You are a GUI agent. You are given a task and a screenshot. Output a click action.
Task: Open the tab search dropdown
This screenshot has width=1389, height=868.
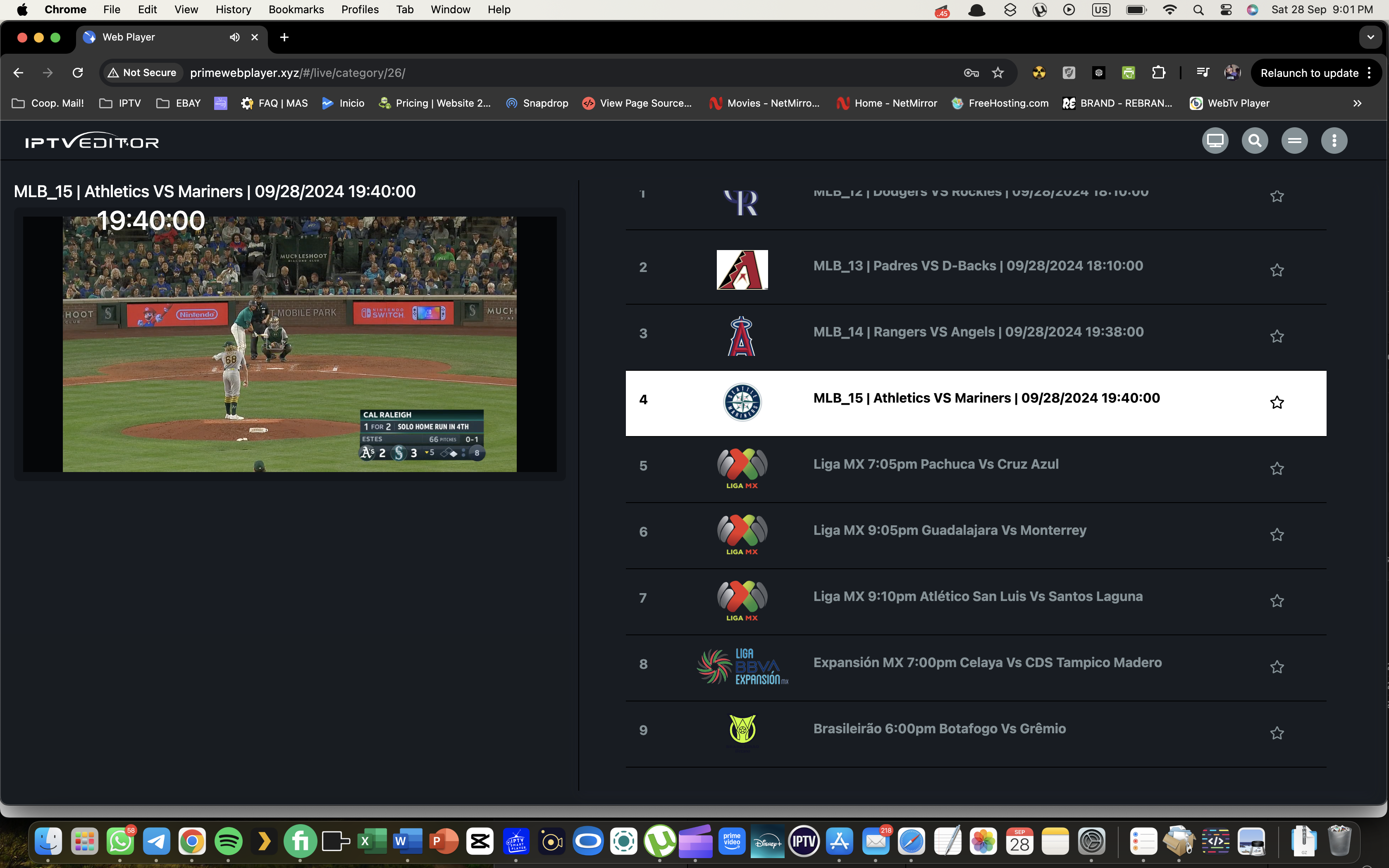(1371, 37)
